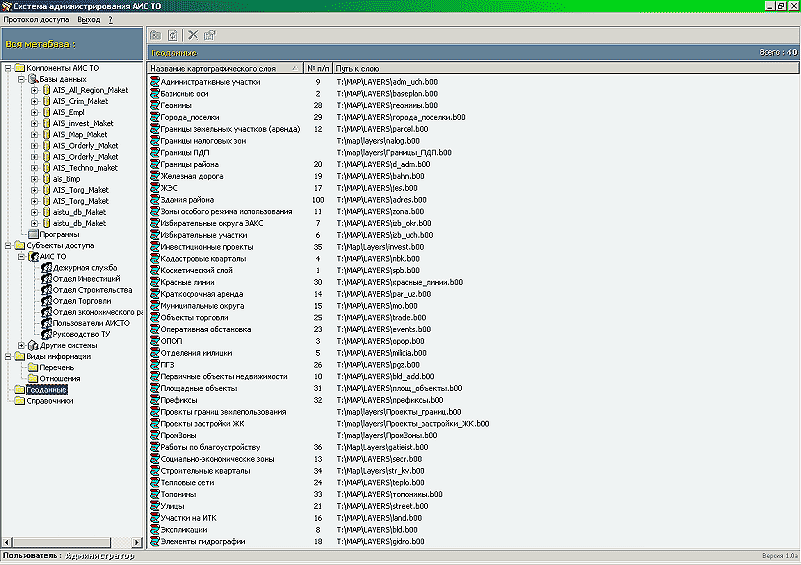This screenshot has width=801, height=565.
Task: Sort by Название картографического слоя column header
Action: coord(222,68)
